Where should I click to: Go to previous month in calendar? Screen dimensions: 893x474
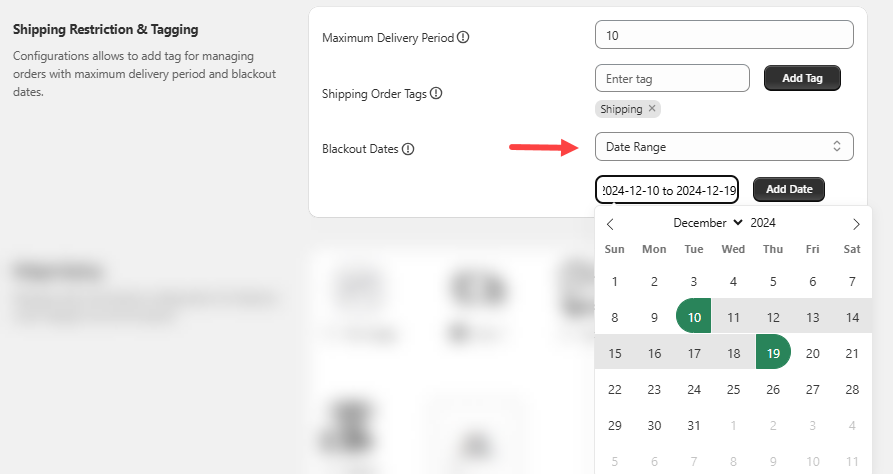tap(611, 224)
